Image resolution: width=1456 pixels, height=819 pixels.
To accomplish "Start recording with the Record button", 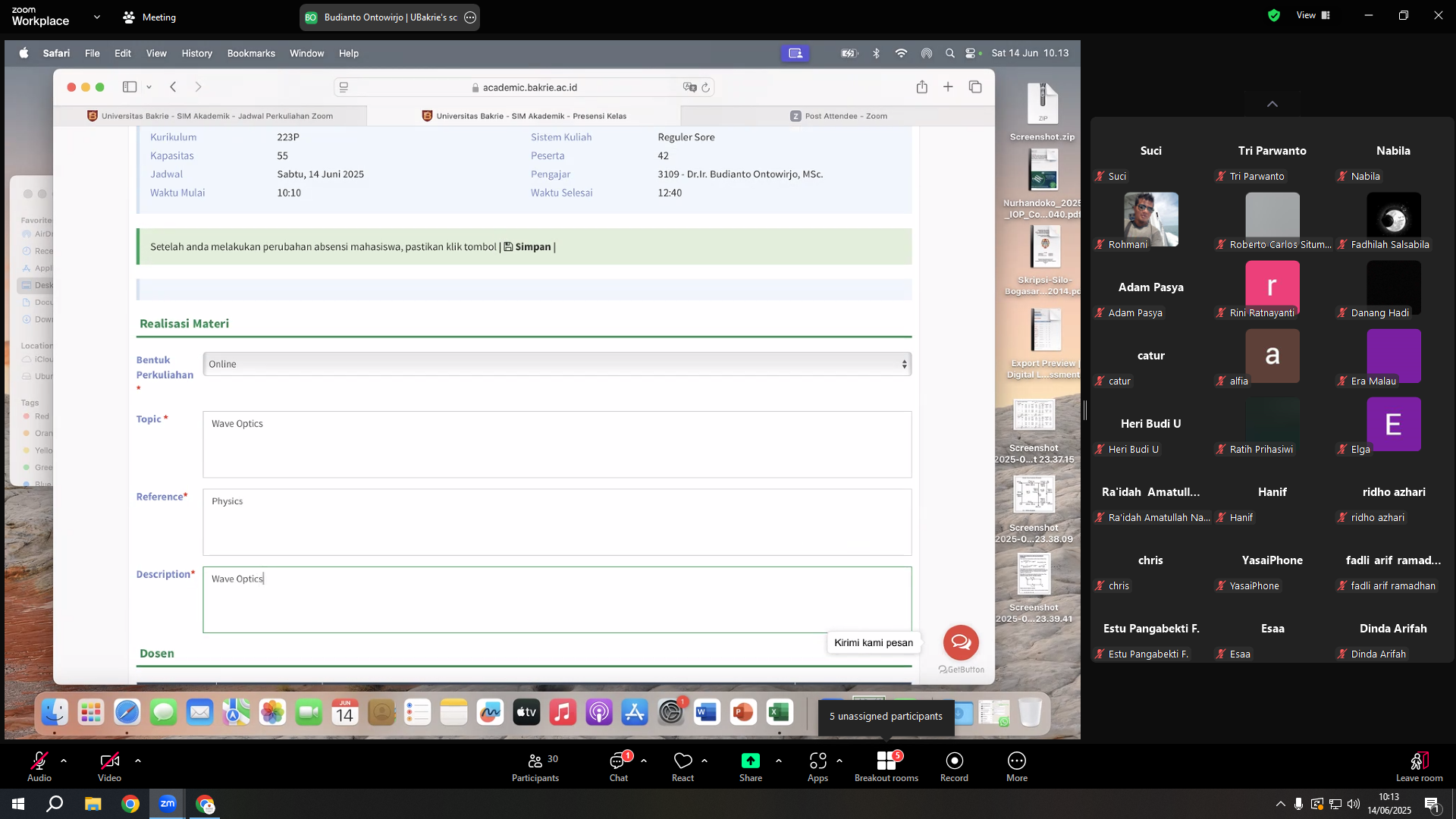I will click(955, 766).
